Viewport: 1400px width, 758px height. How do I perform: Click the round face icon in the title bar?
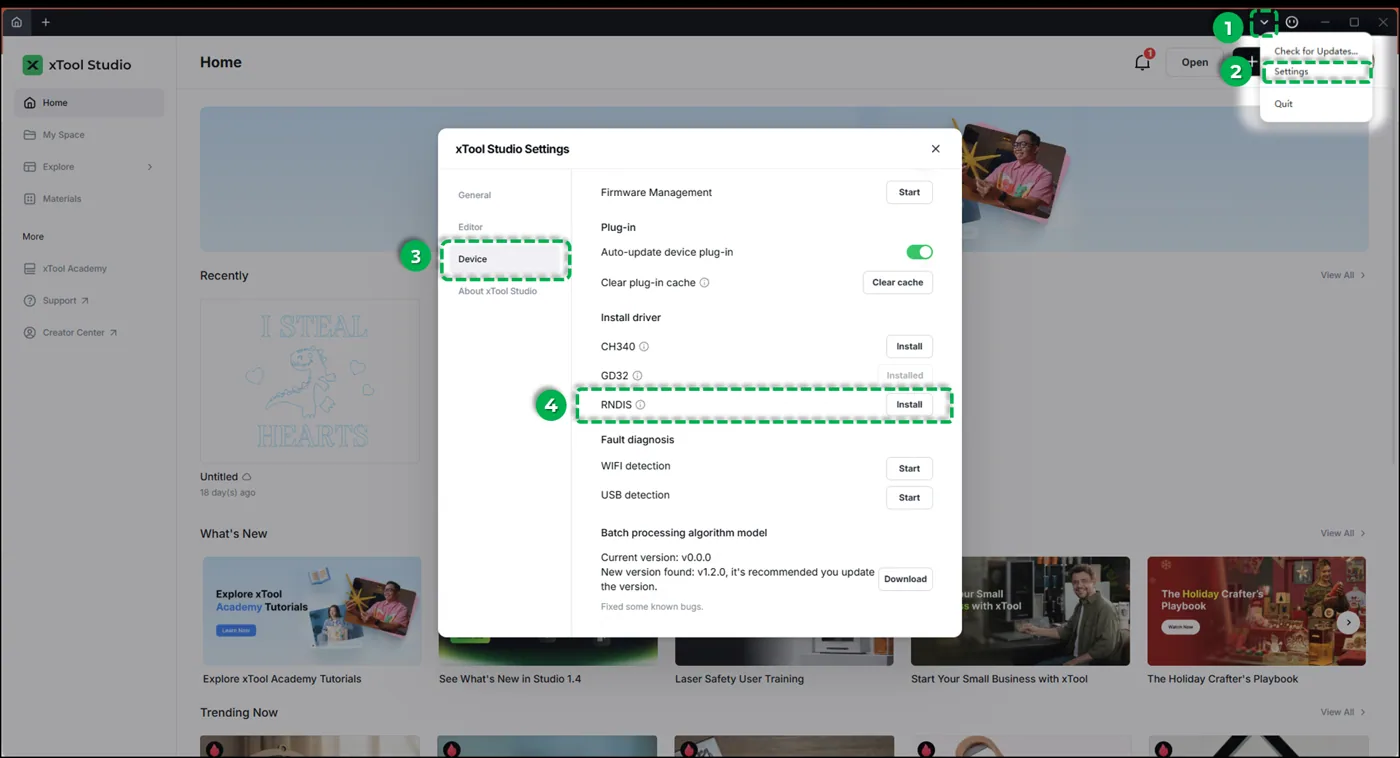(x=1292, y=22)
